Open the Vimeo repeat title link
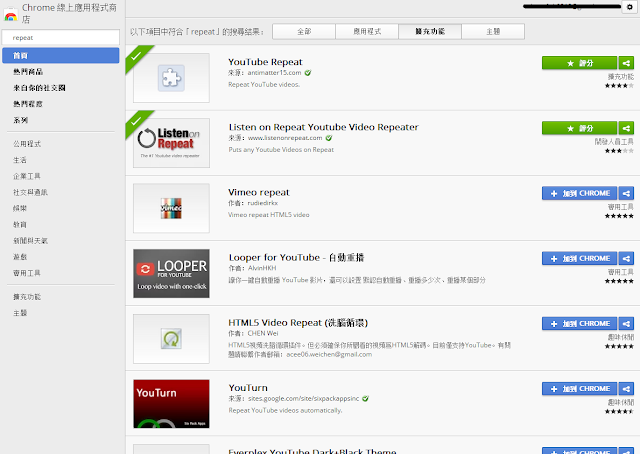The width and height of the screenshot is (640, 454). 259,192
